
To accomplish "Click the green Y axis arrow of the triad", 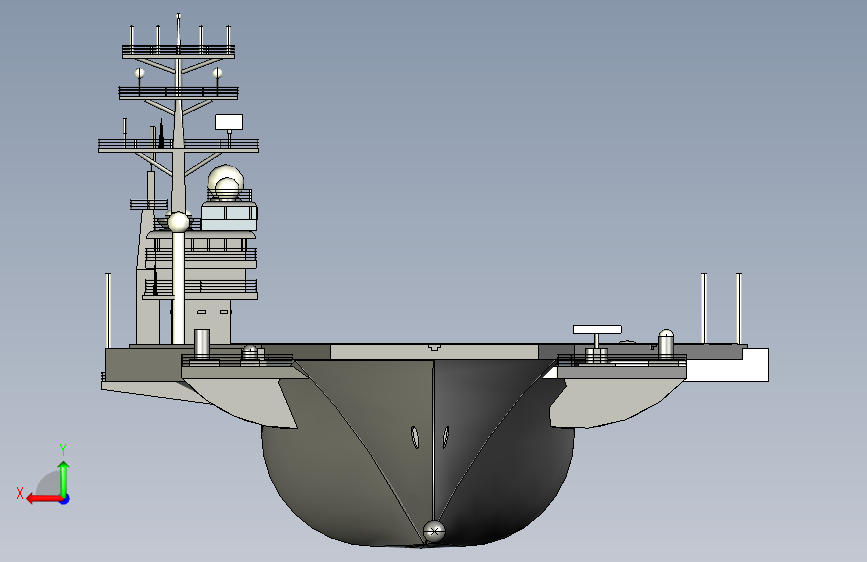I will click(x=64, y=478).
